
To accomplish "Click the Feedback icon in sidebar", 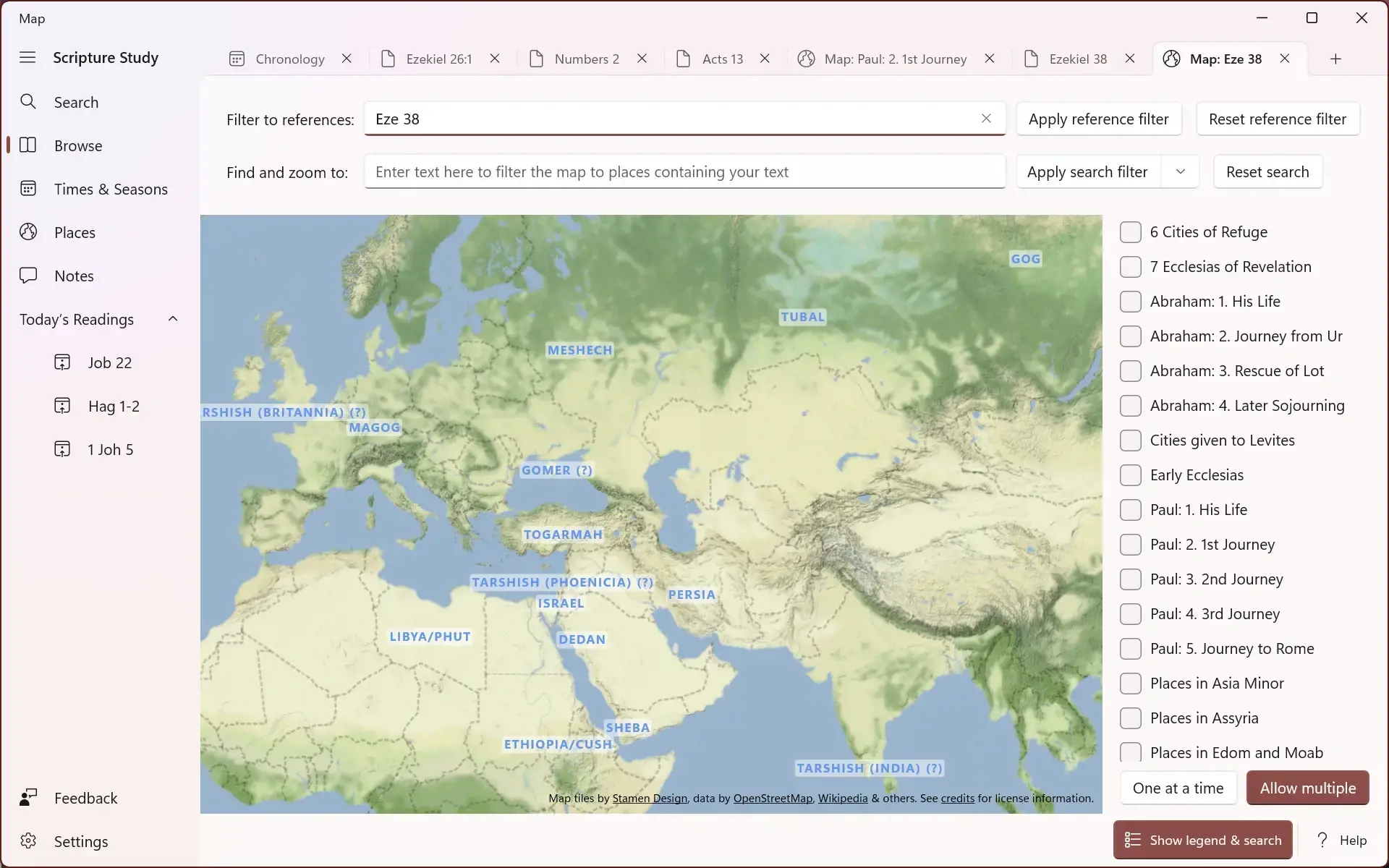I will (28, 798).
